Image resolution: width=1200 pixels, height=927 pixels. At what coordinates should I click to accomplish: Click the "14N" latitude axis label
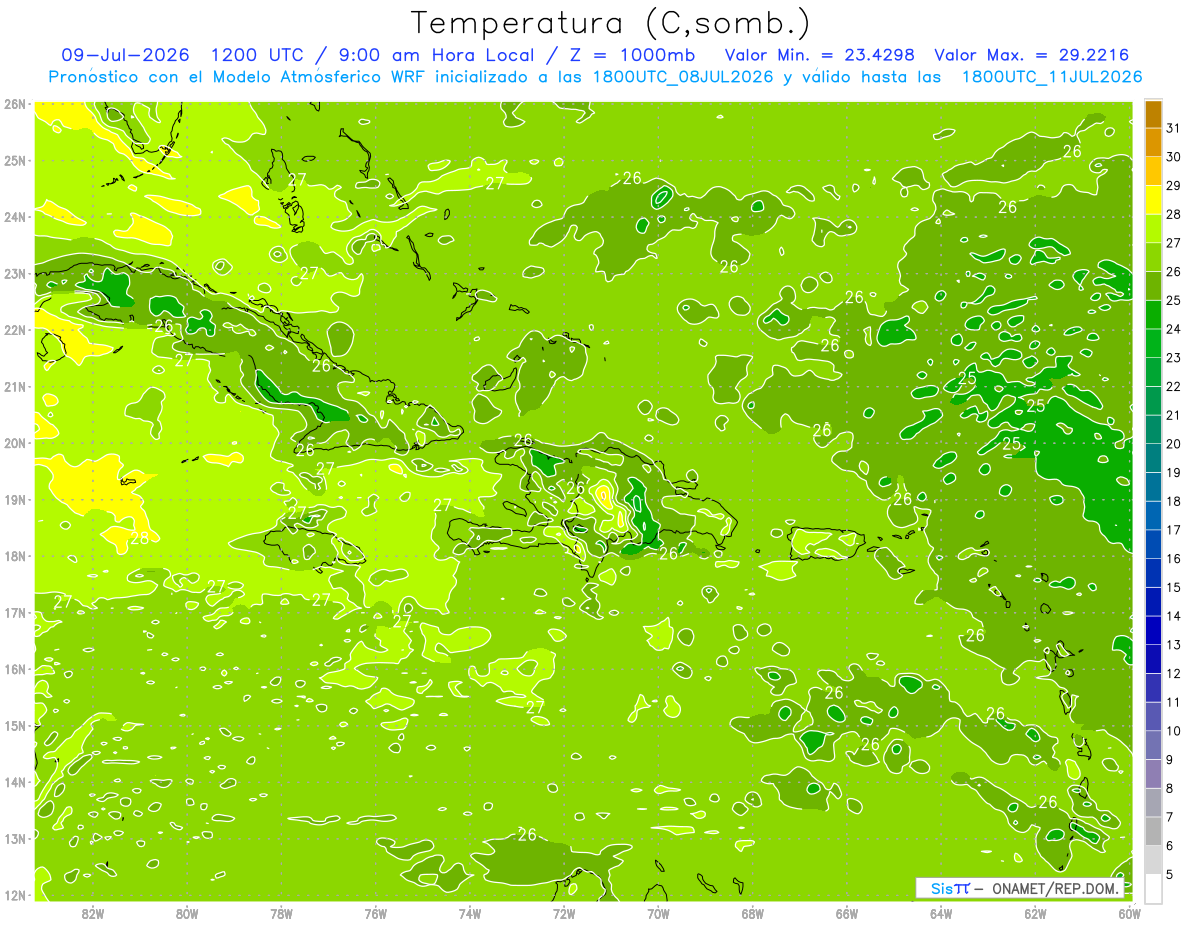point(14,782)
